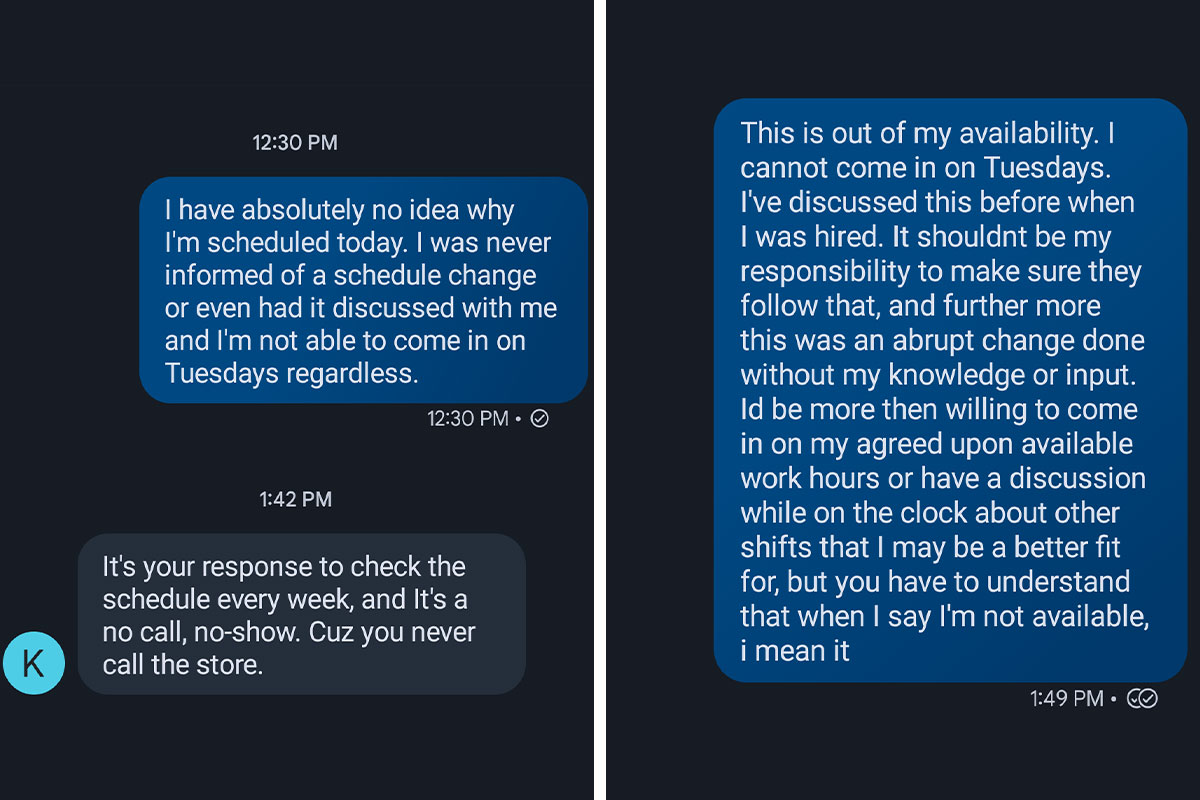Tap the circled check showing message delivery status
This screenshot has height=800, width=1200.
540,419
